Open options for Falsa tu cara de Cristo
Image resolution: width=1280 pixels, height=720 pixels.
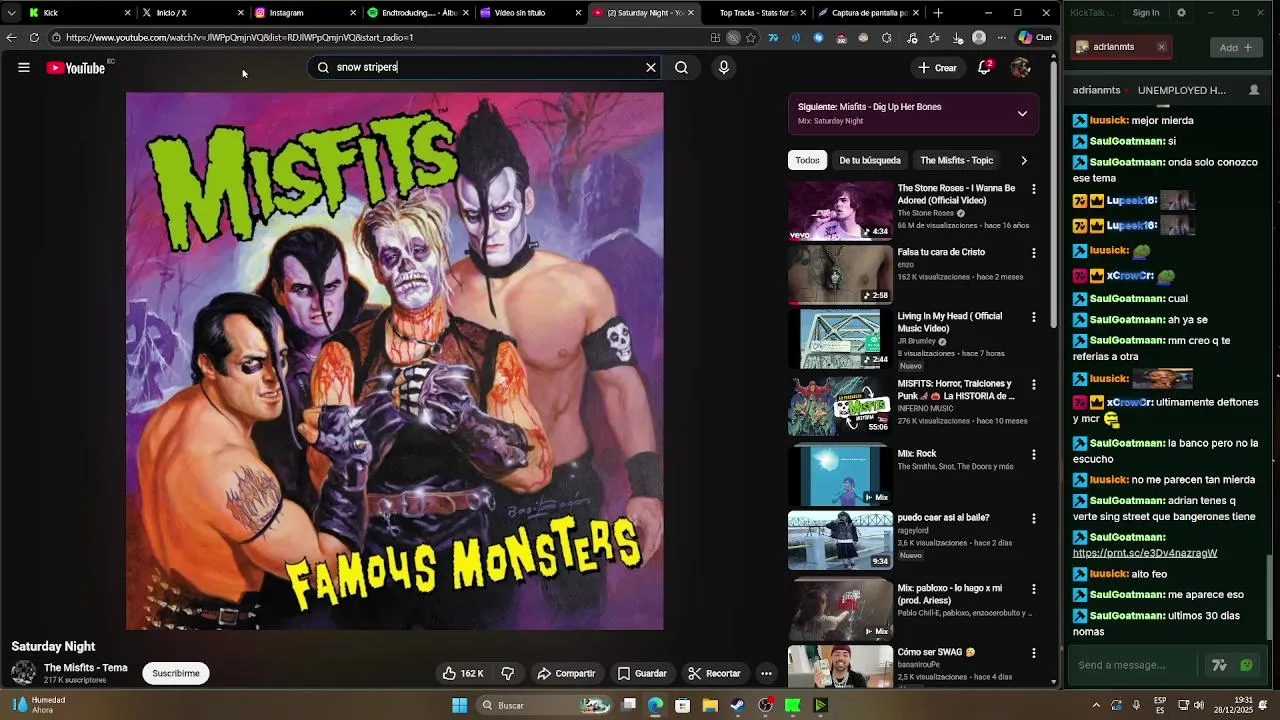[x=1034, y=253]
